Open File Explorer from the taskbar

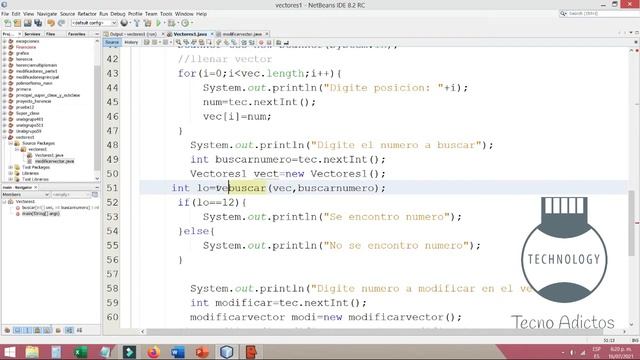pos(32,352)
